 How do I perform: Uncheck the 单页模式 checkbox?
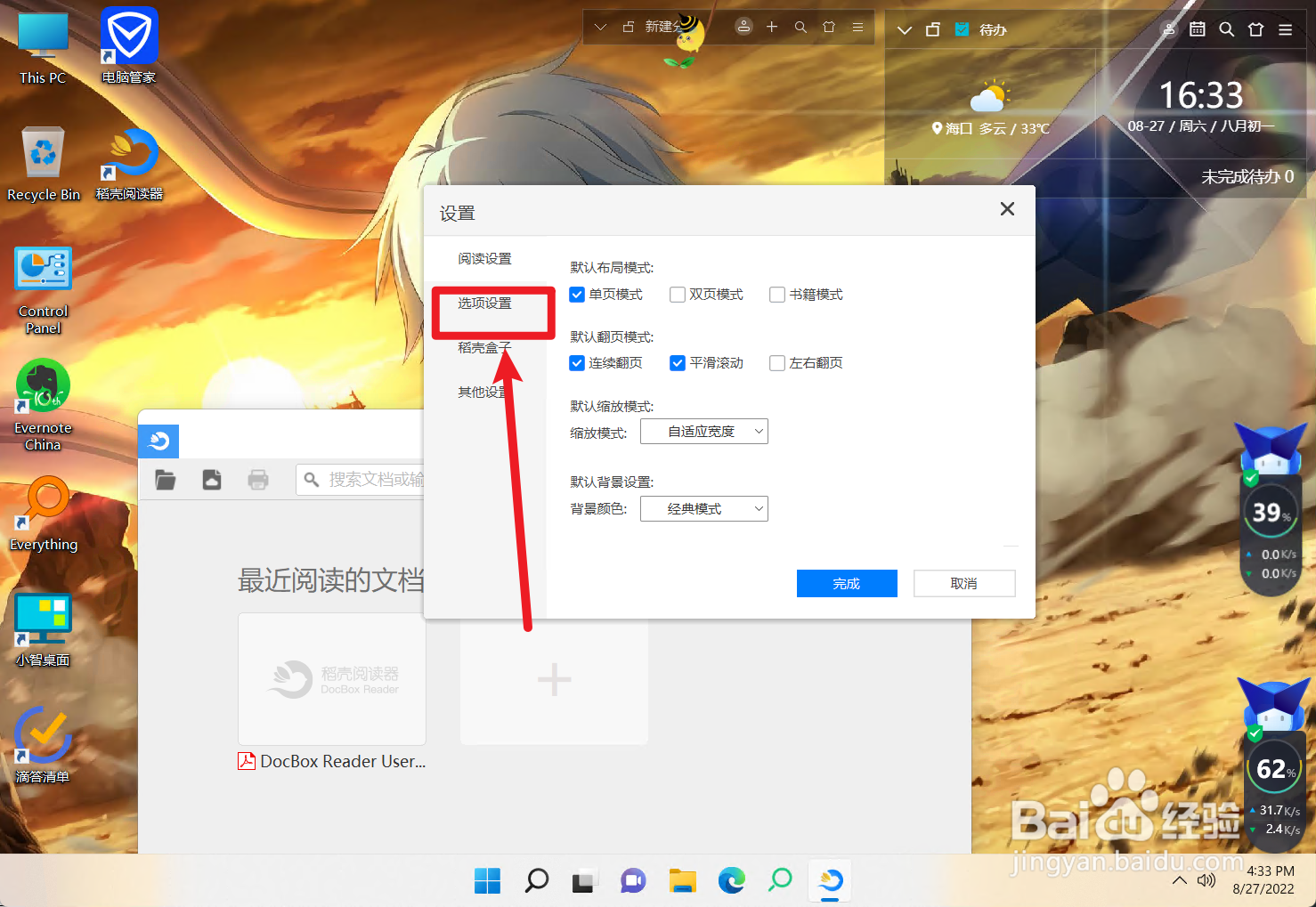577,295
